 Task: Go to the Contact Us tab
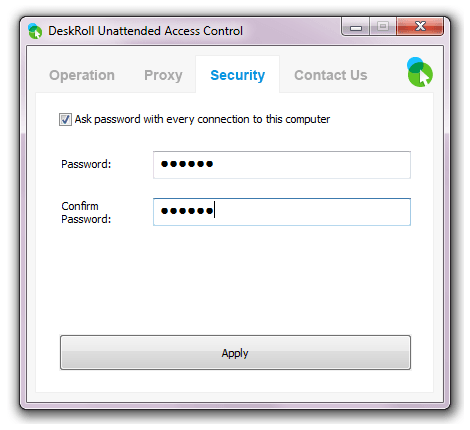click(331, 75)
